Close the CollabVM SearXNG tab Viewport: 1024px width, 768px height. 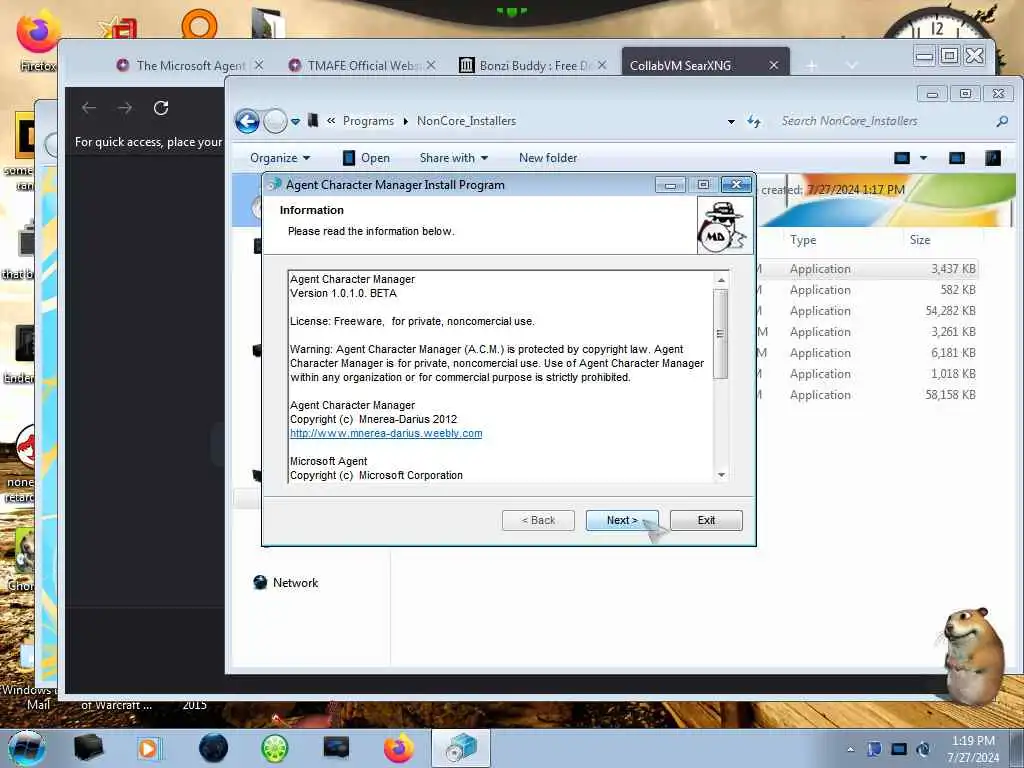click(774, 65)
